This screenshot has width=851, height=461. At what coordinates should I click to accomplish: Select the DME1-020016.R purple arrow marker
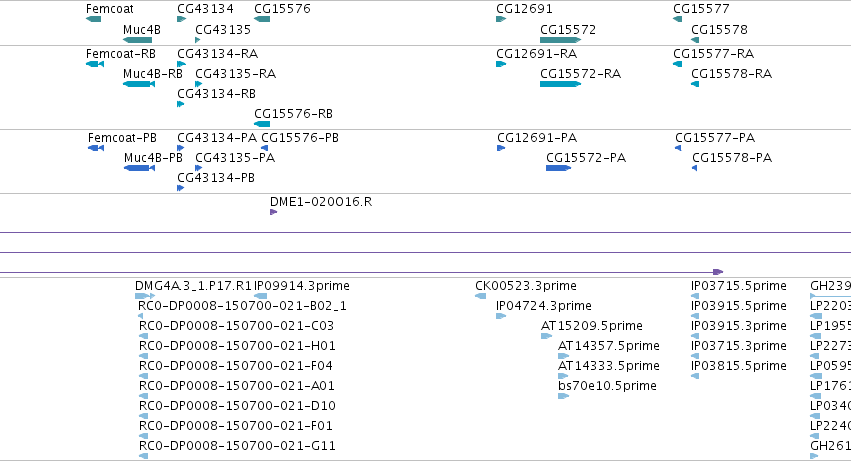(x=274, y=212)
